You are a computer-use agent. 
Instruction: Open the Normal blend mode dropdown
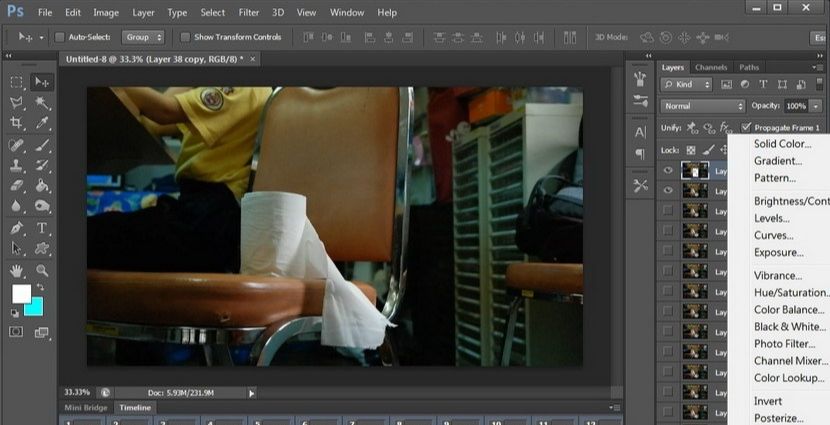pyautogui.click(x=702, y=106)
